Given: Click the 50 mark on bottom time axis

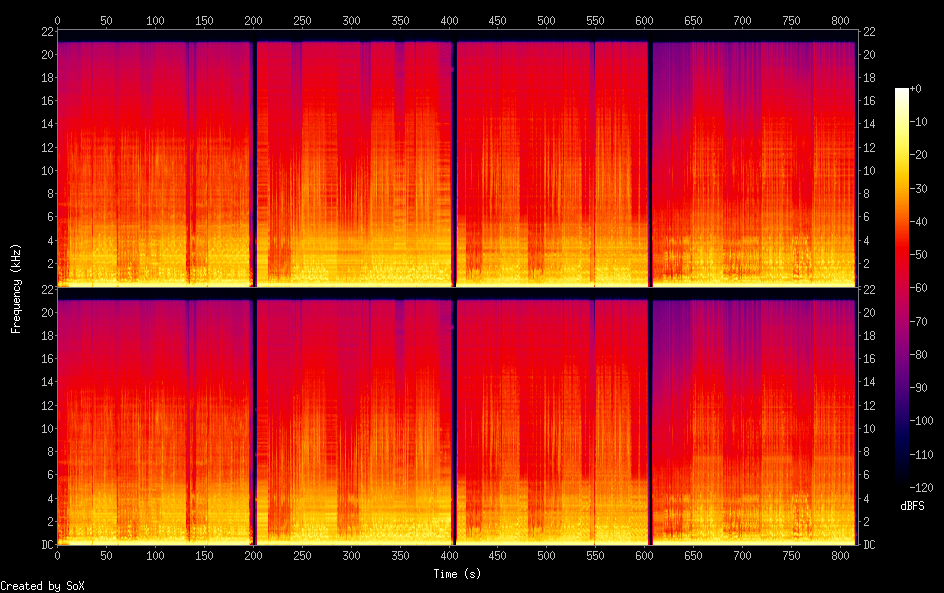Looking at the screenshot, I should click(106, 555).
